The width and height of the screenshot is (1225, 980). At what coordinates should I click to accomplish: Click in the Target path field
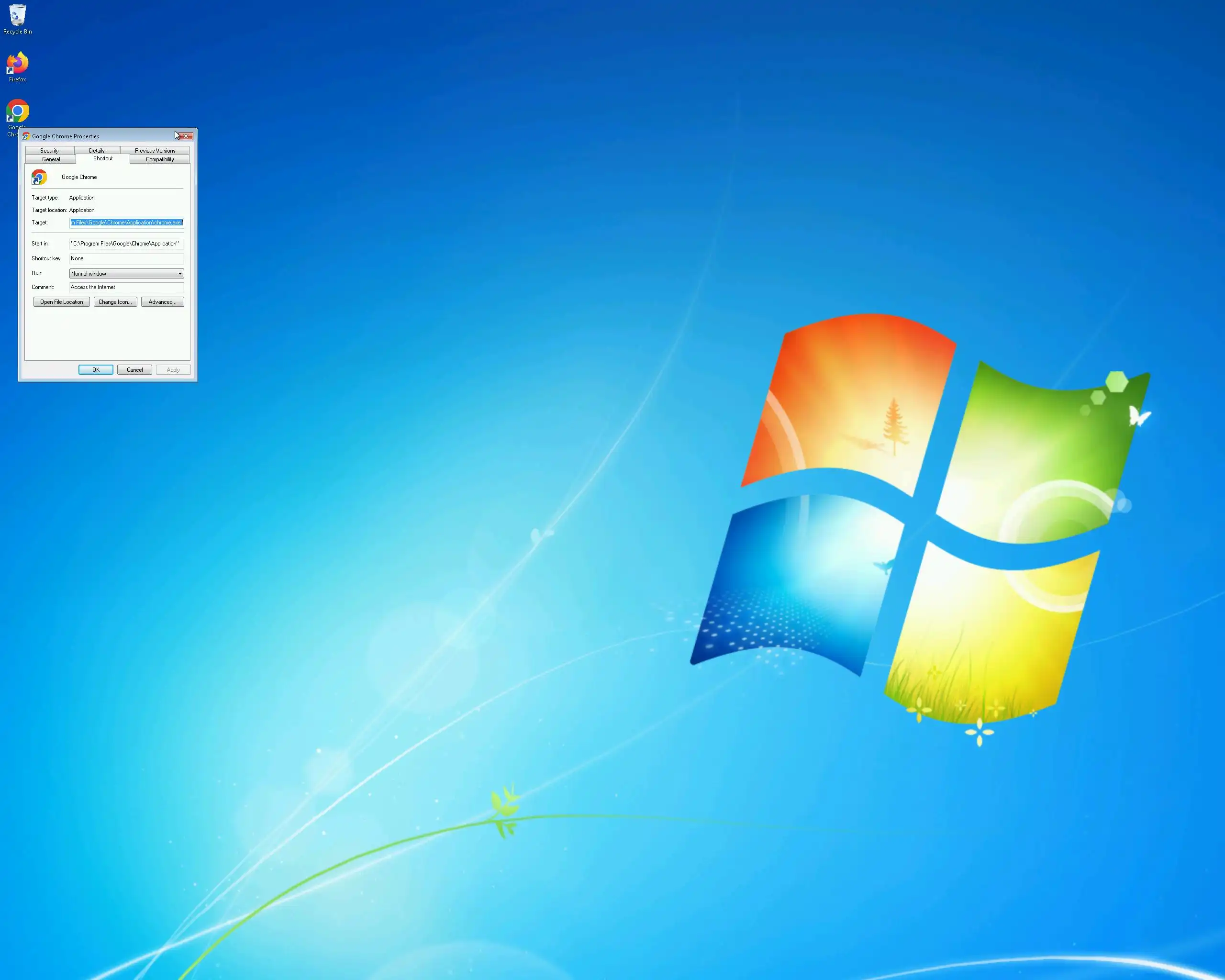pos(126,223)
